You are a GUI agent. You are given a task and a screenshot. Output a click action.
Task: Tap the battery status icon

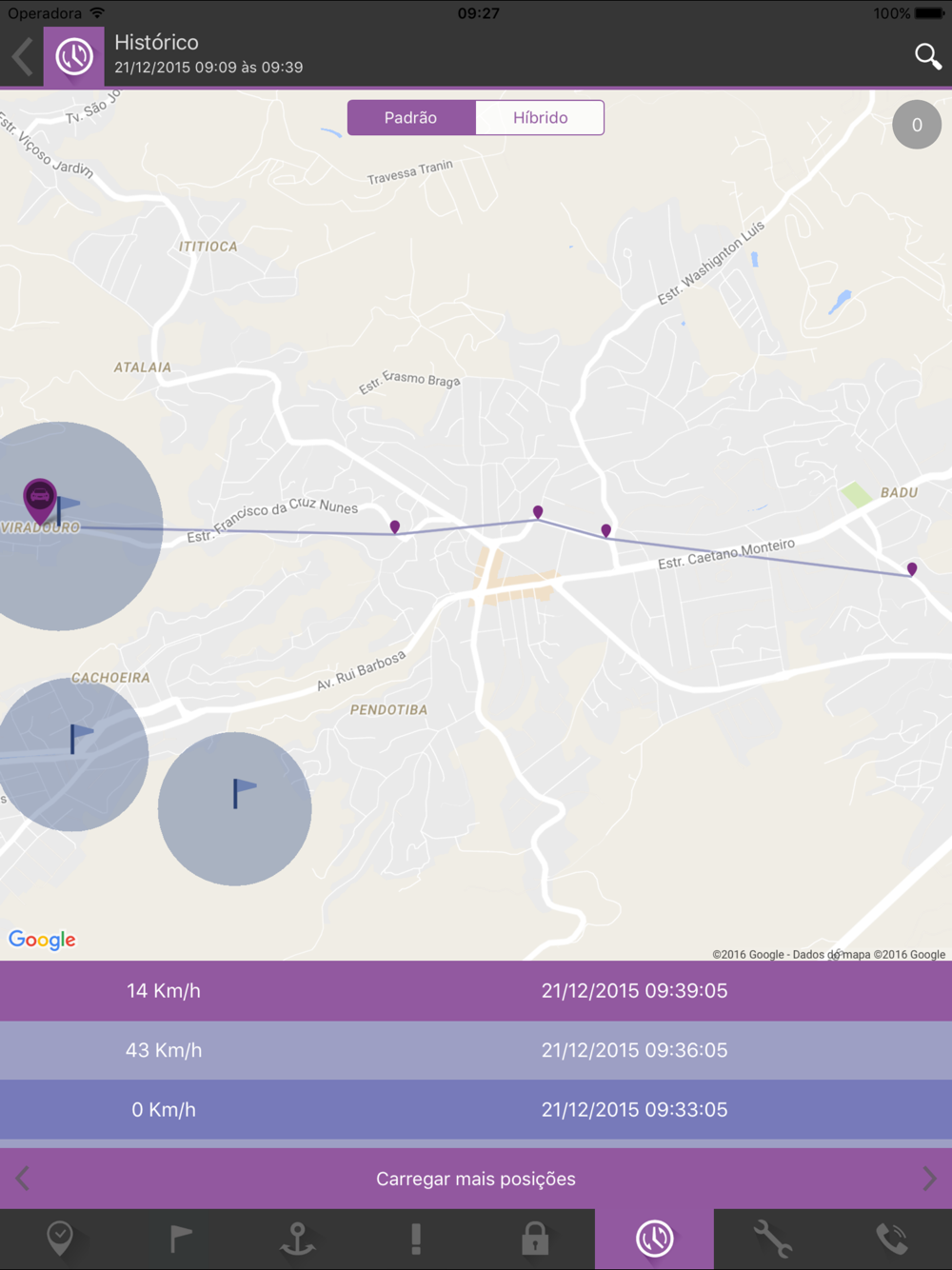tap(929, 13)
